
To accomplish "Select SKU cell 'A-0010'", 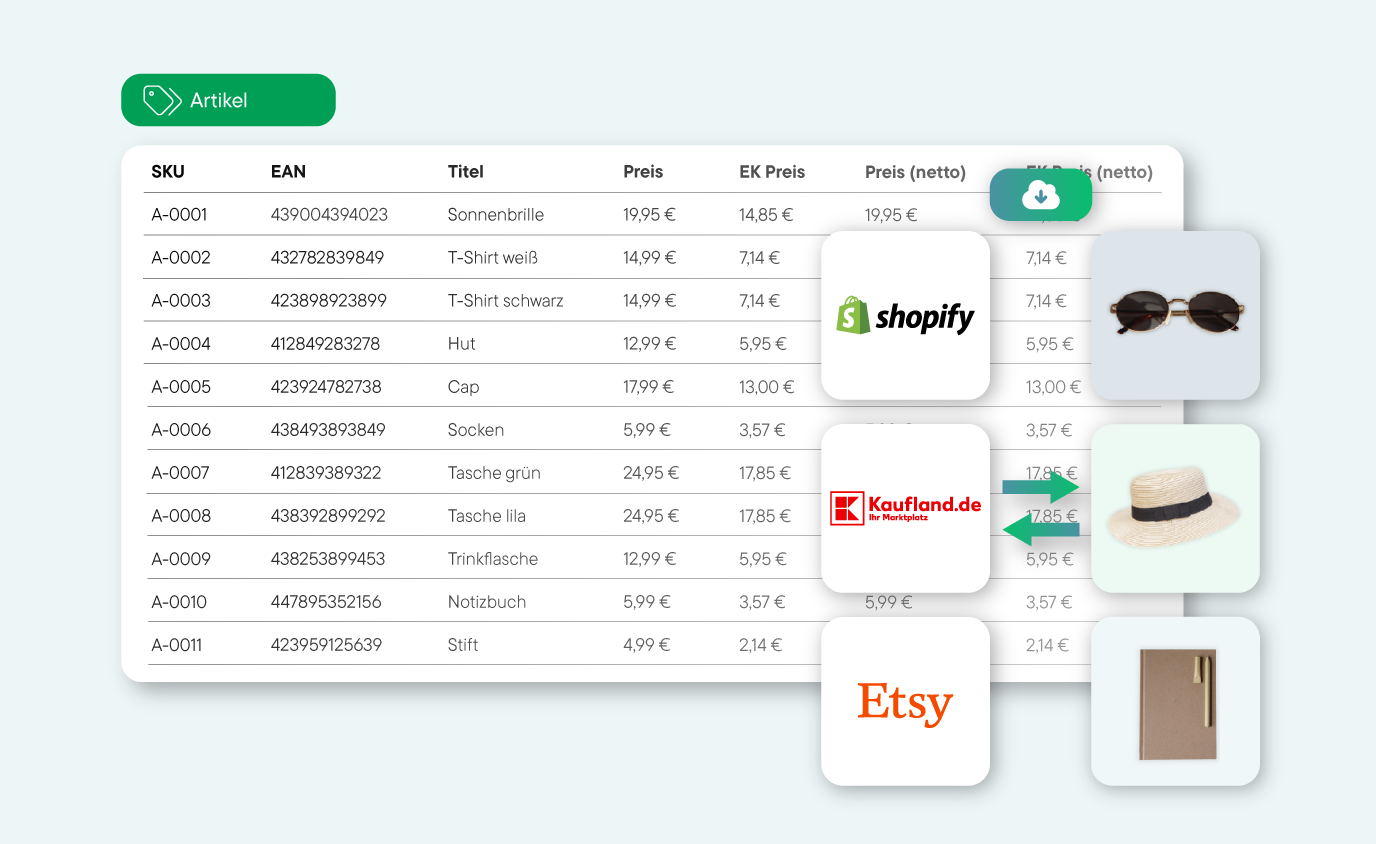I will point(179,602).
